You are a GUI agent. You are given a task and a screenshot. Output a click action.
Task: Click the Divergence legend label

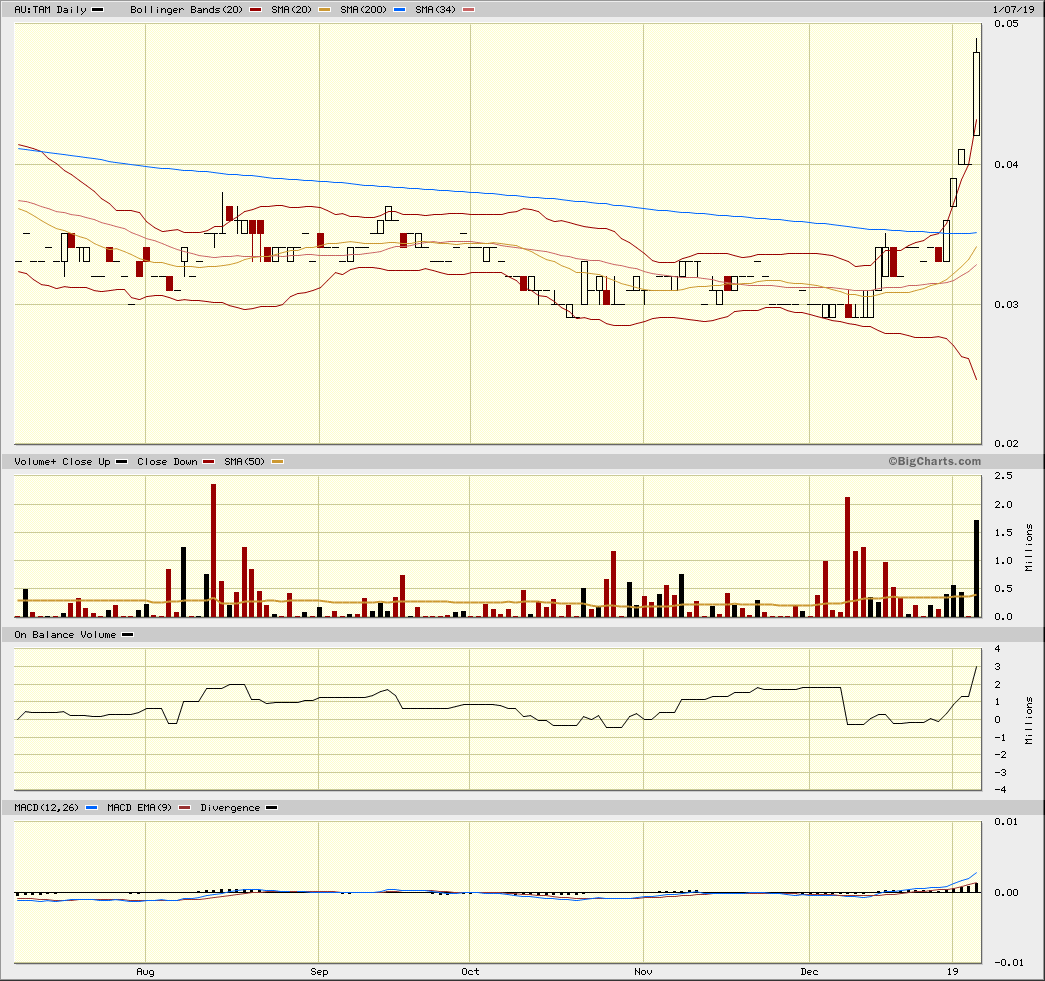(230, 807)
